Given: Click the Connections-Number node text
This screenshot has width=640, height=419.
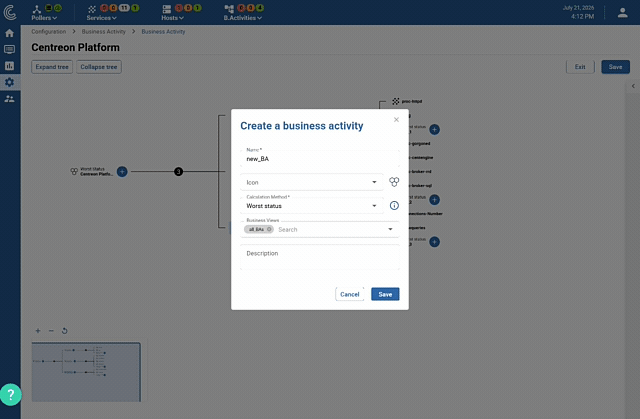Looking at the screenshot, I should [x=425, y=214].
